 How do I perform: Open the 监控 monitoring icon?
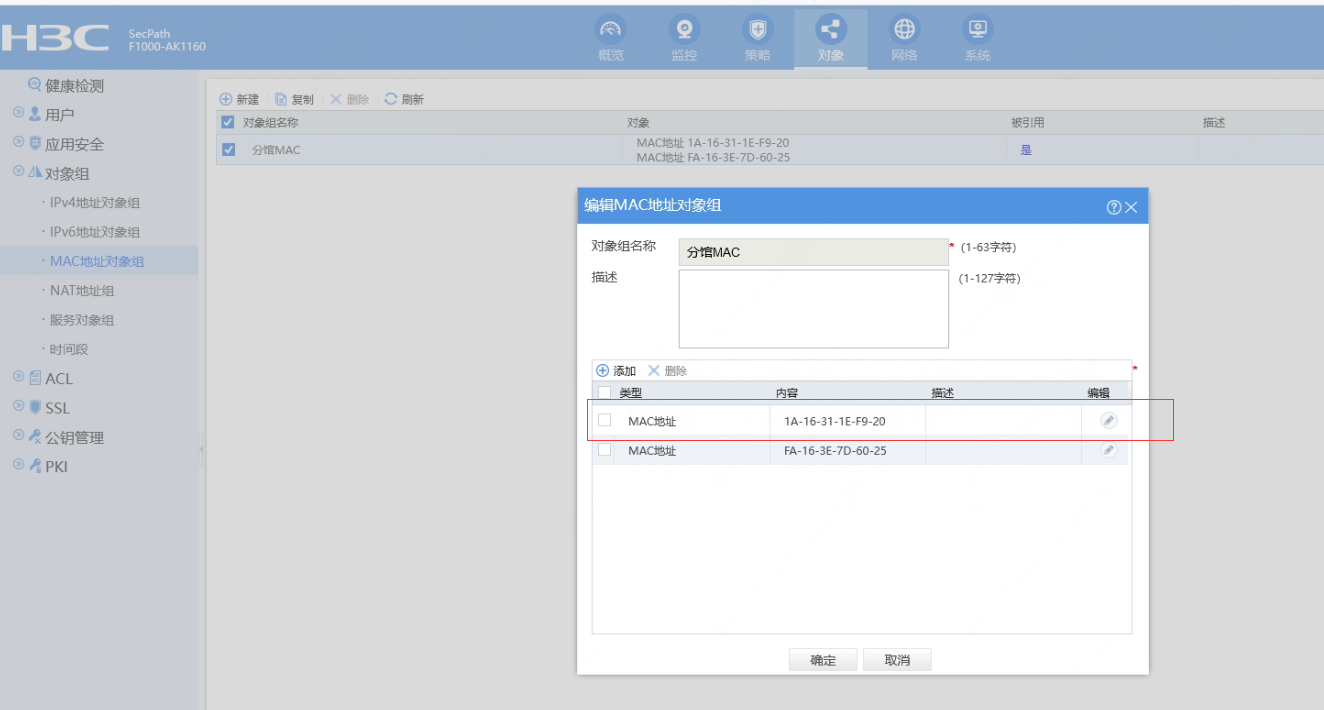pos(684,30)
